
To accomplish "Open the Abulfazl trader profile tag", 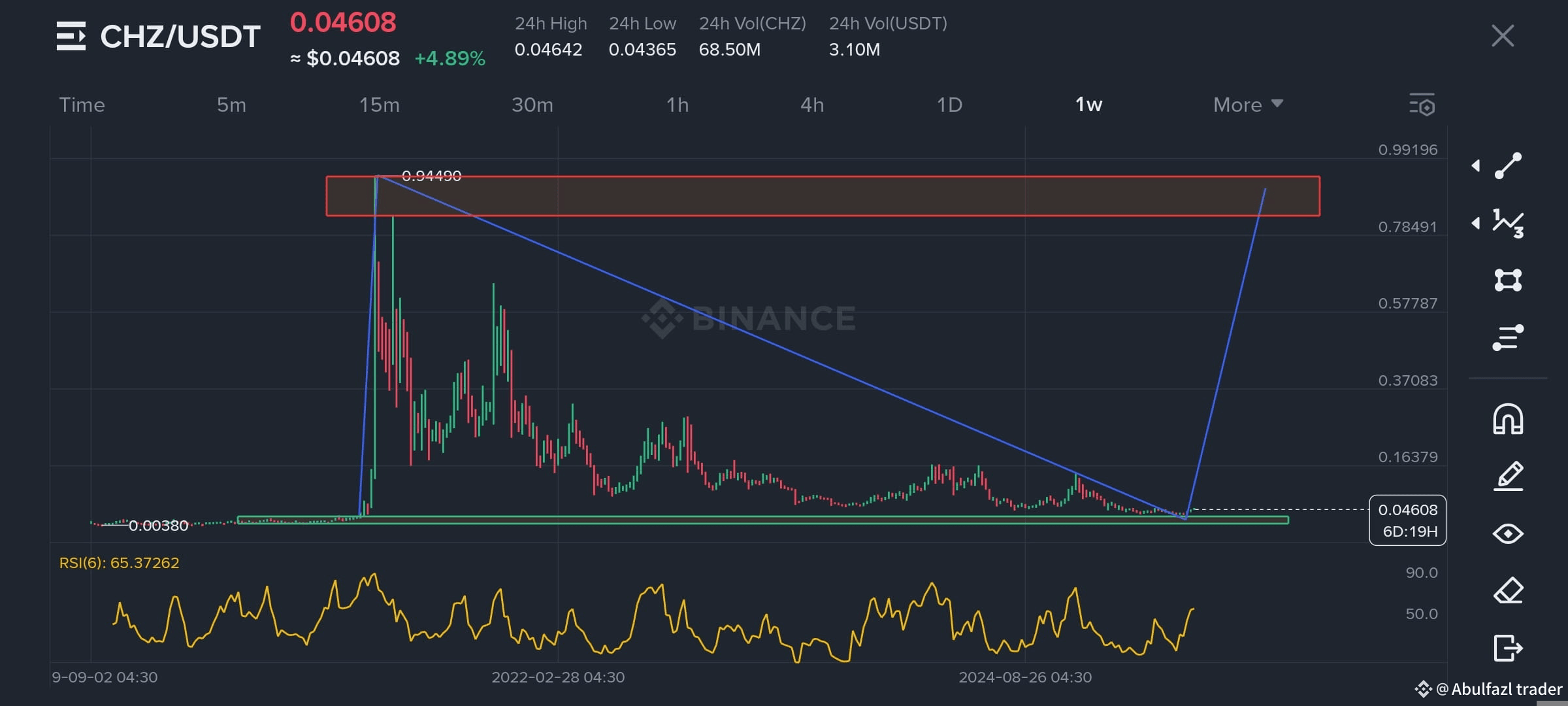I will [x=1489, y=689].
